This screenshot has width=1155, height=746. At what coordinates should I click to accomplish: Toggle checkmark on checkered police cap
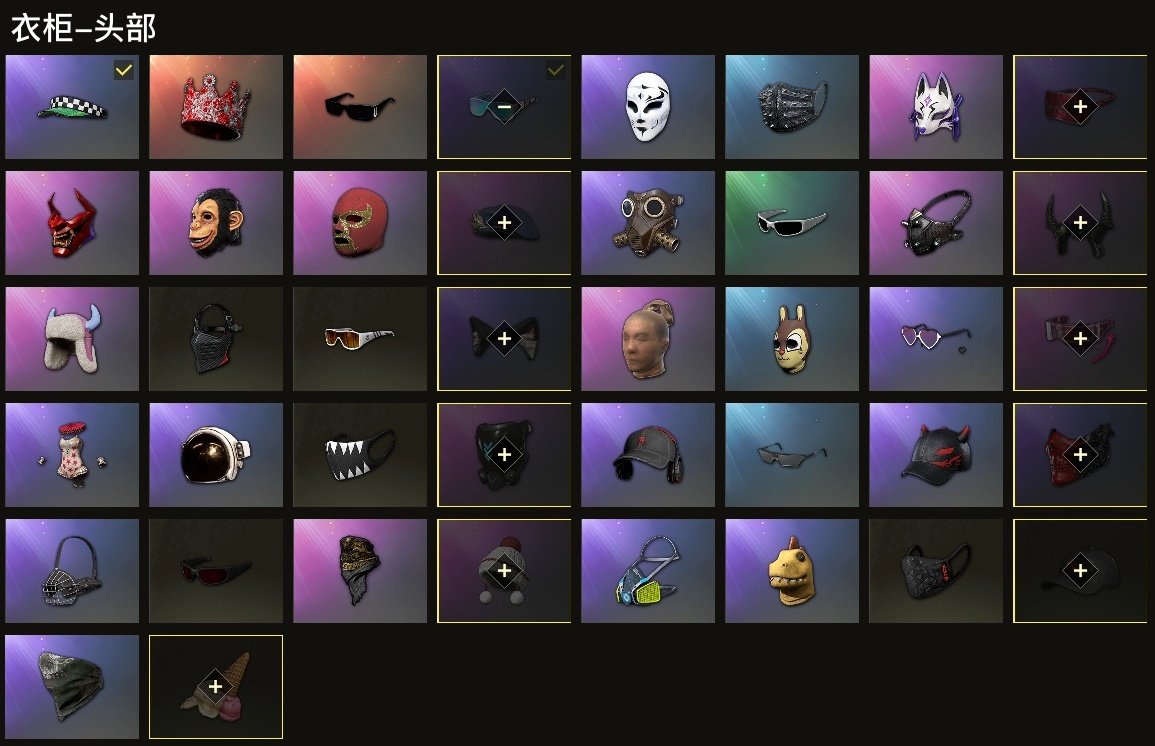(x=124, y=70)
